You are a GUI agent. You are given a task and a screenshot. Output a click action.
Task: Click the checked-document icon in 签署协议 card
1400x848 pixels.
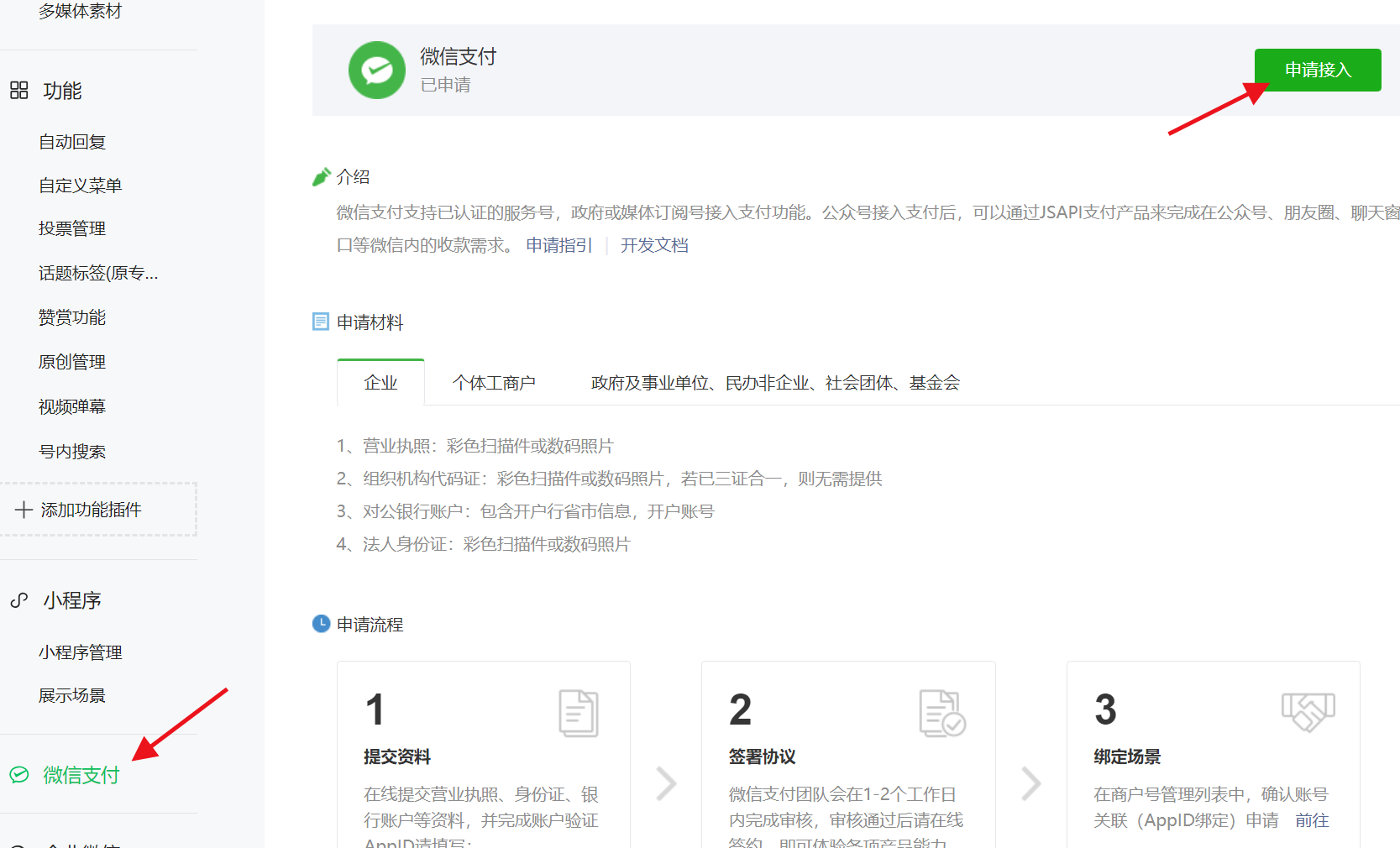point(942,714)
